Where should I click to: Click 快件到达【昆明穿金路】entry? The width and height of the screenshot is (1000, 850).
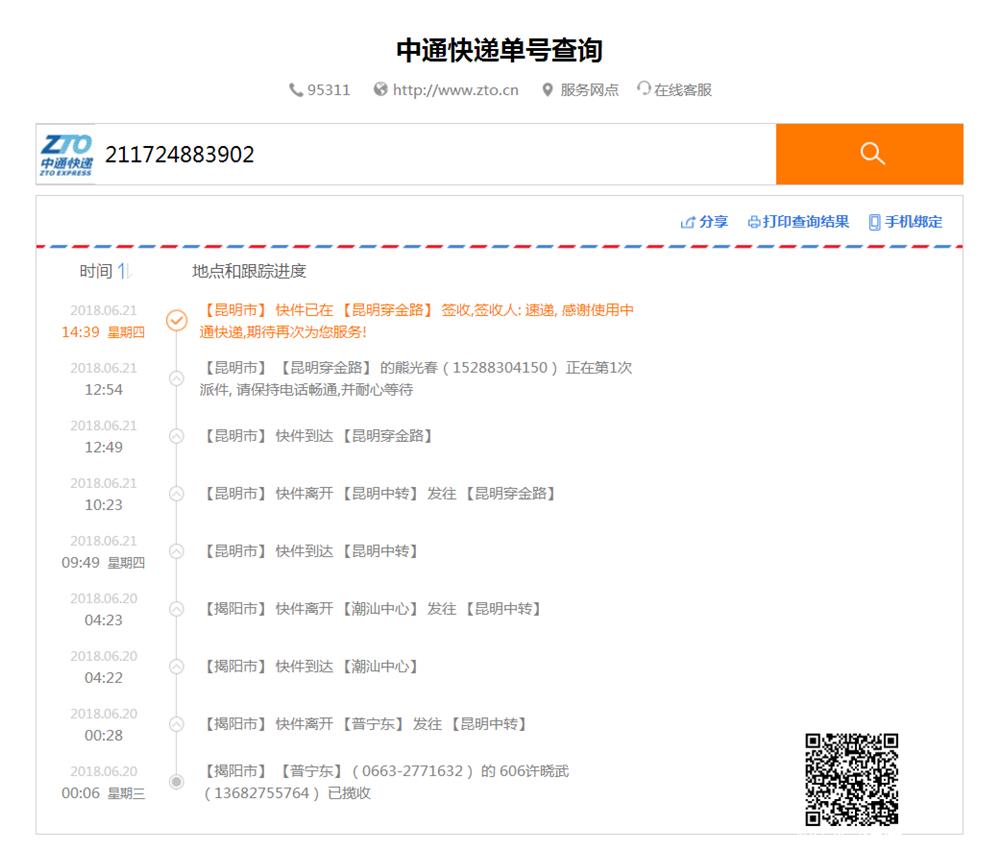pyautogui.click(x=319, y=436)
